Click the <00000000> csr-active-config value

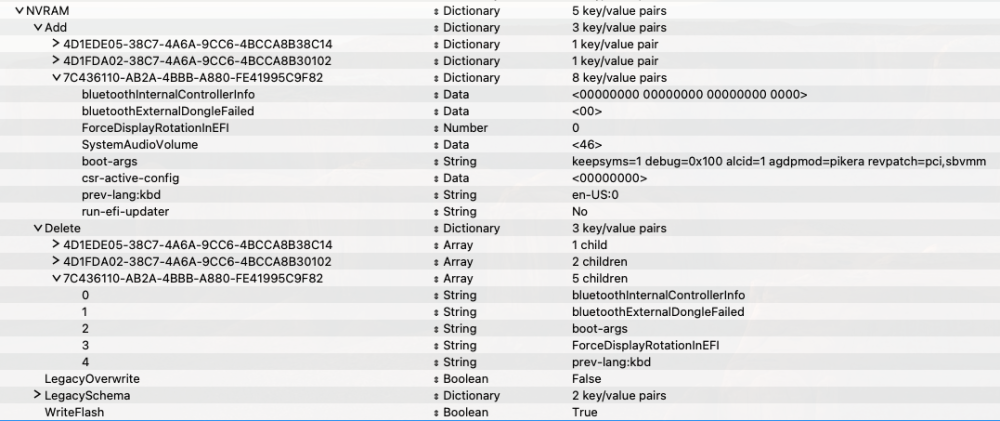point(609,178)
